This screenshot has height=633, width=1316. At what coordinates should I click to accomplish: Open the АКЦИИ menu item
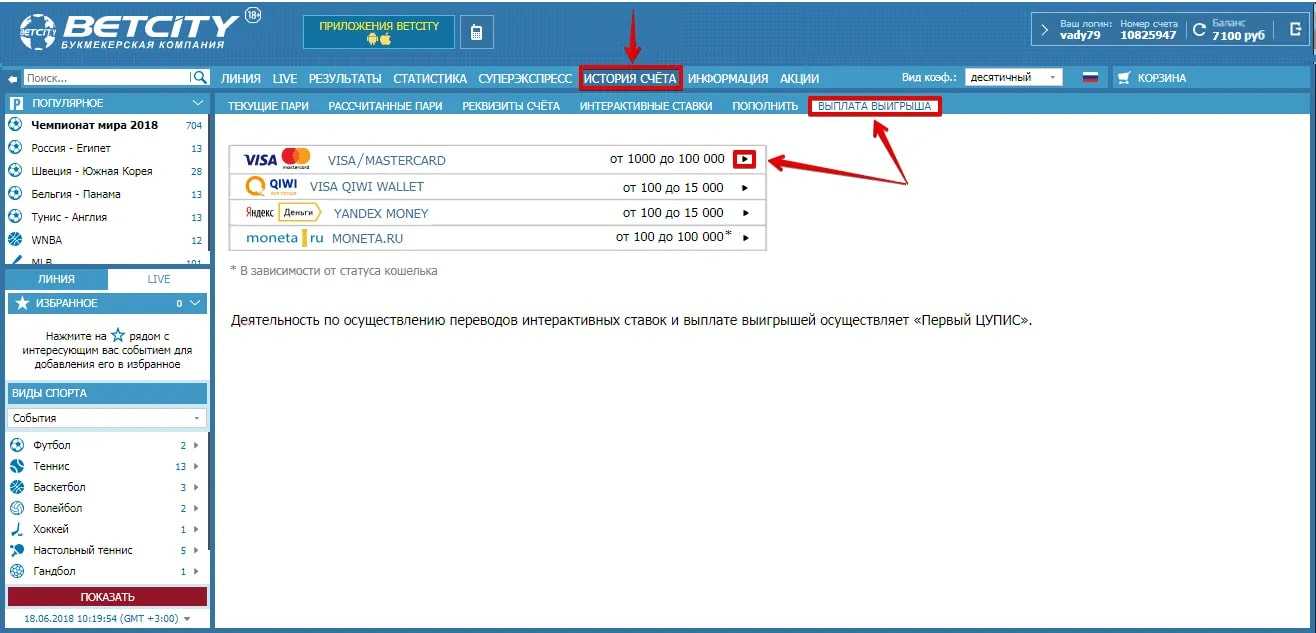(x=799, y=78)
